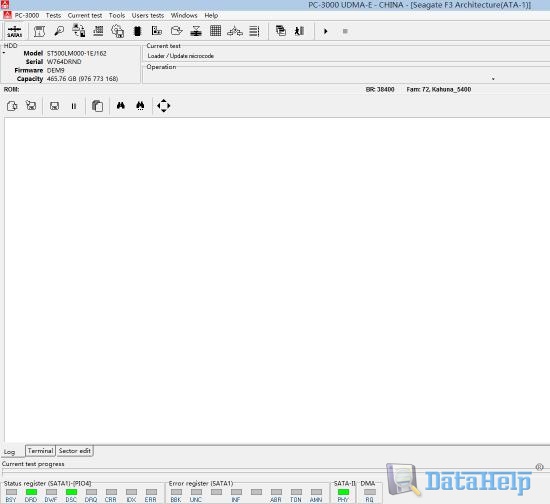This screenshot has height=504, width=550.
Task: Select the Log tab
Action: coord(9,452)
